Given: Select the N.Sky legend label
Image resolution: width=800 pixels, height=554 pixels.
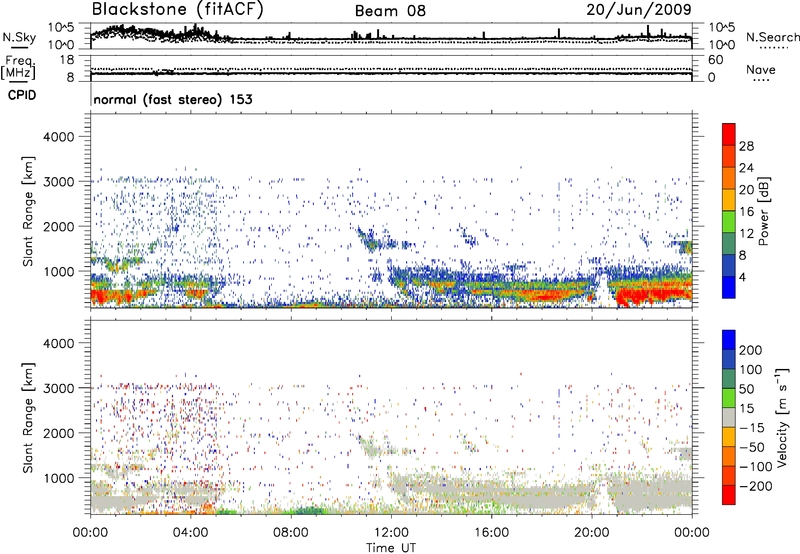Looking at the screenshot, I should pos(19,37).
